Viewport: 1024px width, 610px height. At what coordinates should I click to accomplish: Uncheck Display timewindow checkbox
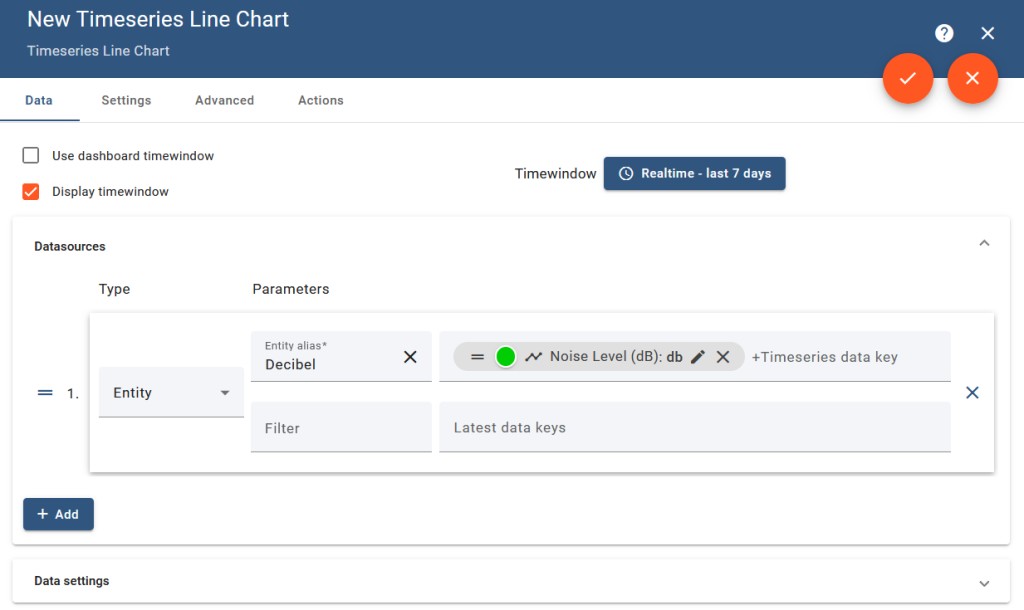tap(31, 191)
